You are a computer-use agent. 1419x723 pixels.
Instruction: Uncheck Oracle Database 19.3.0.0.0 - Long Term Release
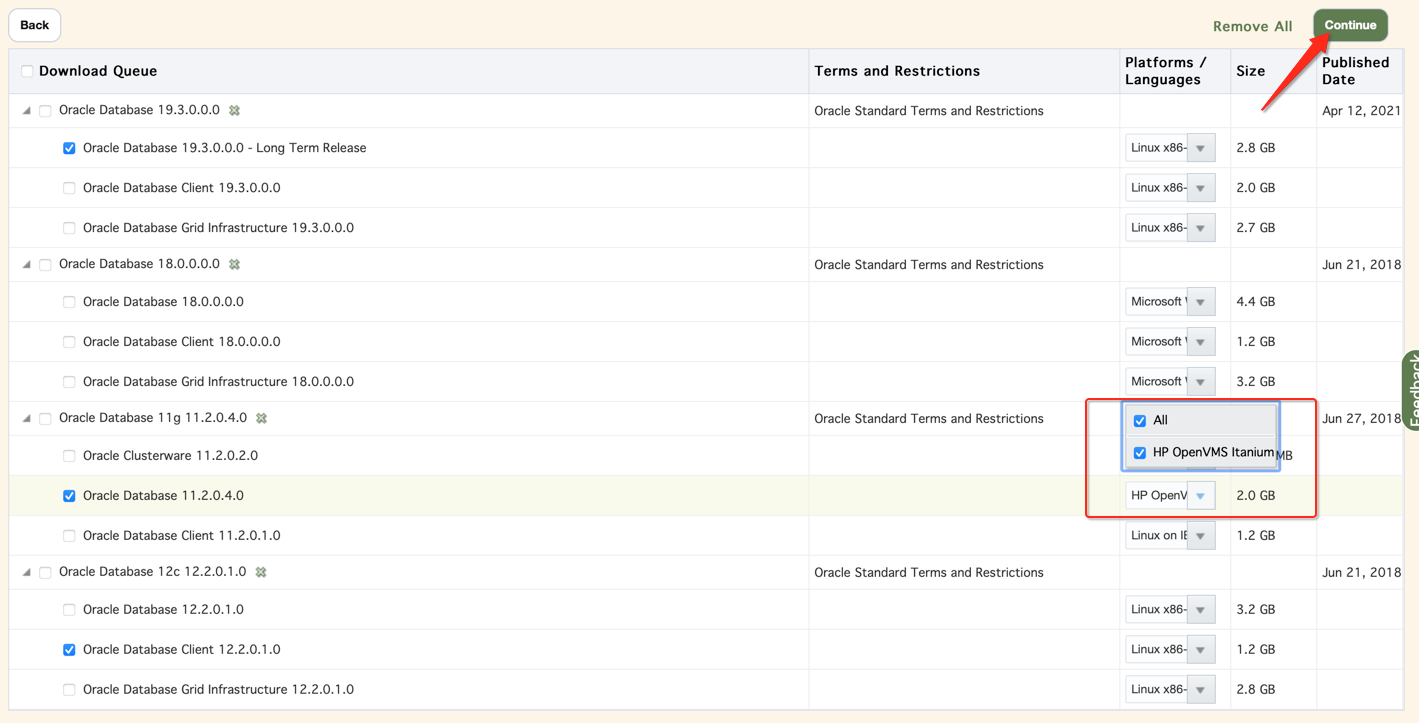pos(69,148)
